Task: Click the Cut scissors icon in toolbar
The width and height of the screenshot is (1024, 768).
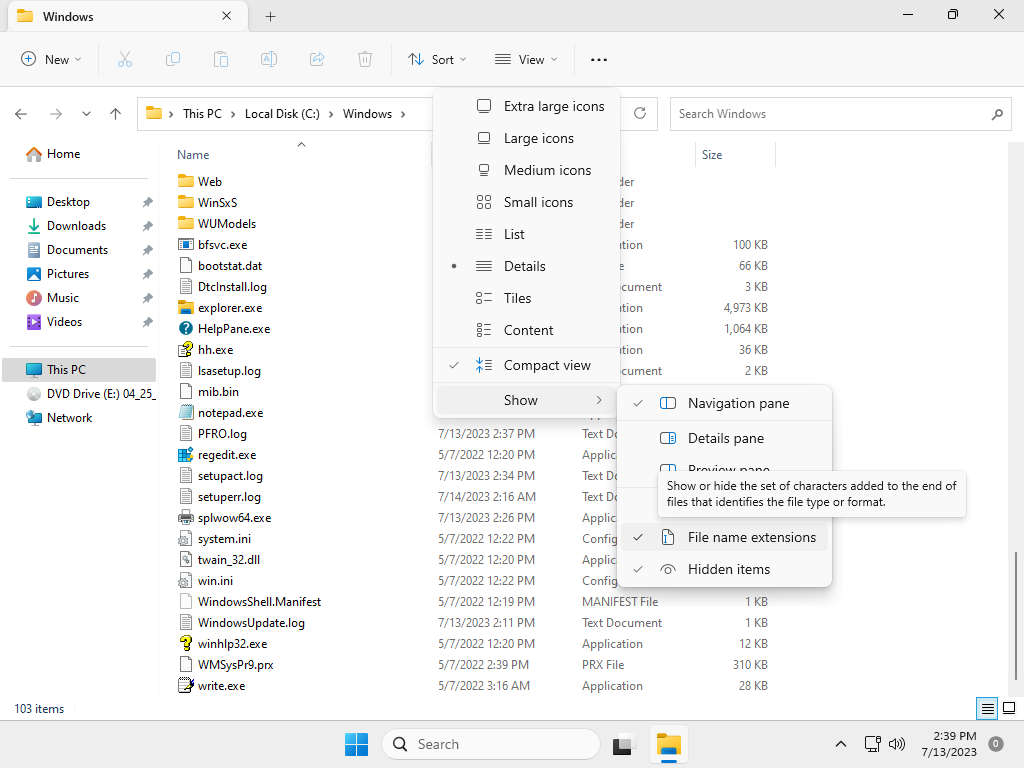Action: pos(125,59)
